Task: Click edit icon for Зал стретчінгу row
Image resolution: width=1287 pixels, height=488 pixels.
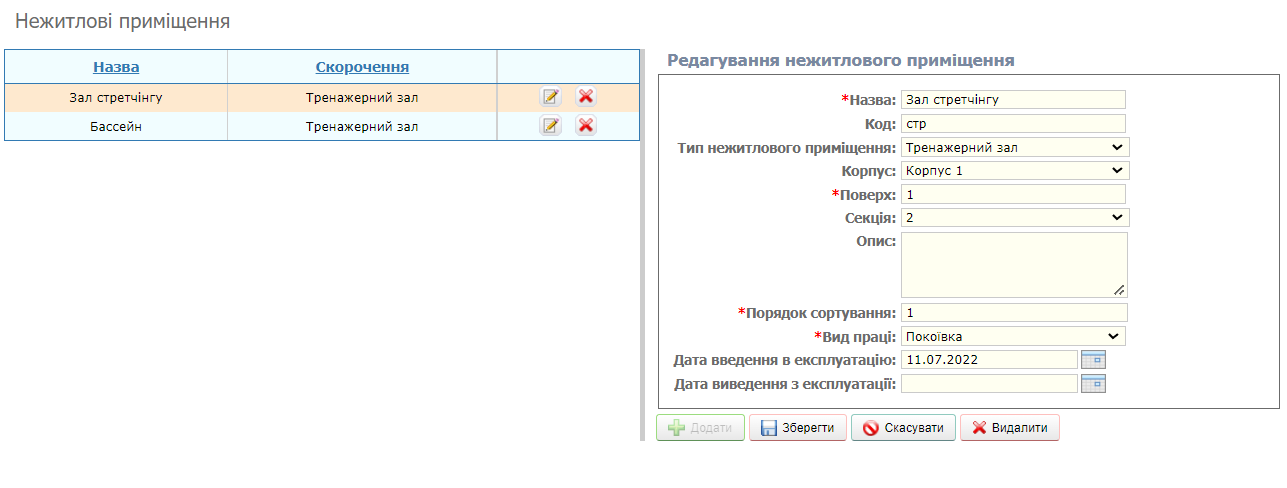Action: point(551,97)
